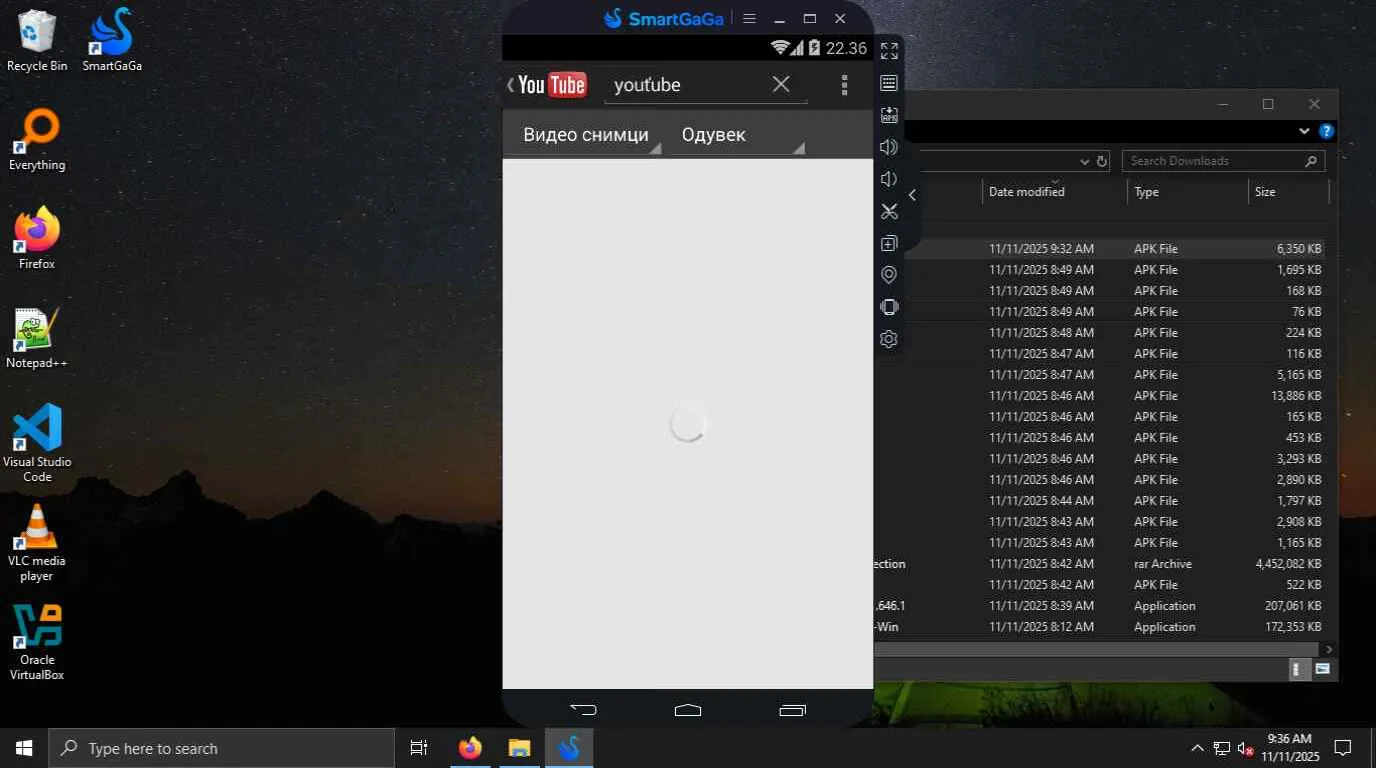Open the Windows Start menu
1376x768 pixels.
pyautogui.click(x=24, y=748)
